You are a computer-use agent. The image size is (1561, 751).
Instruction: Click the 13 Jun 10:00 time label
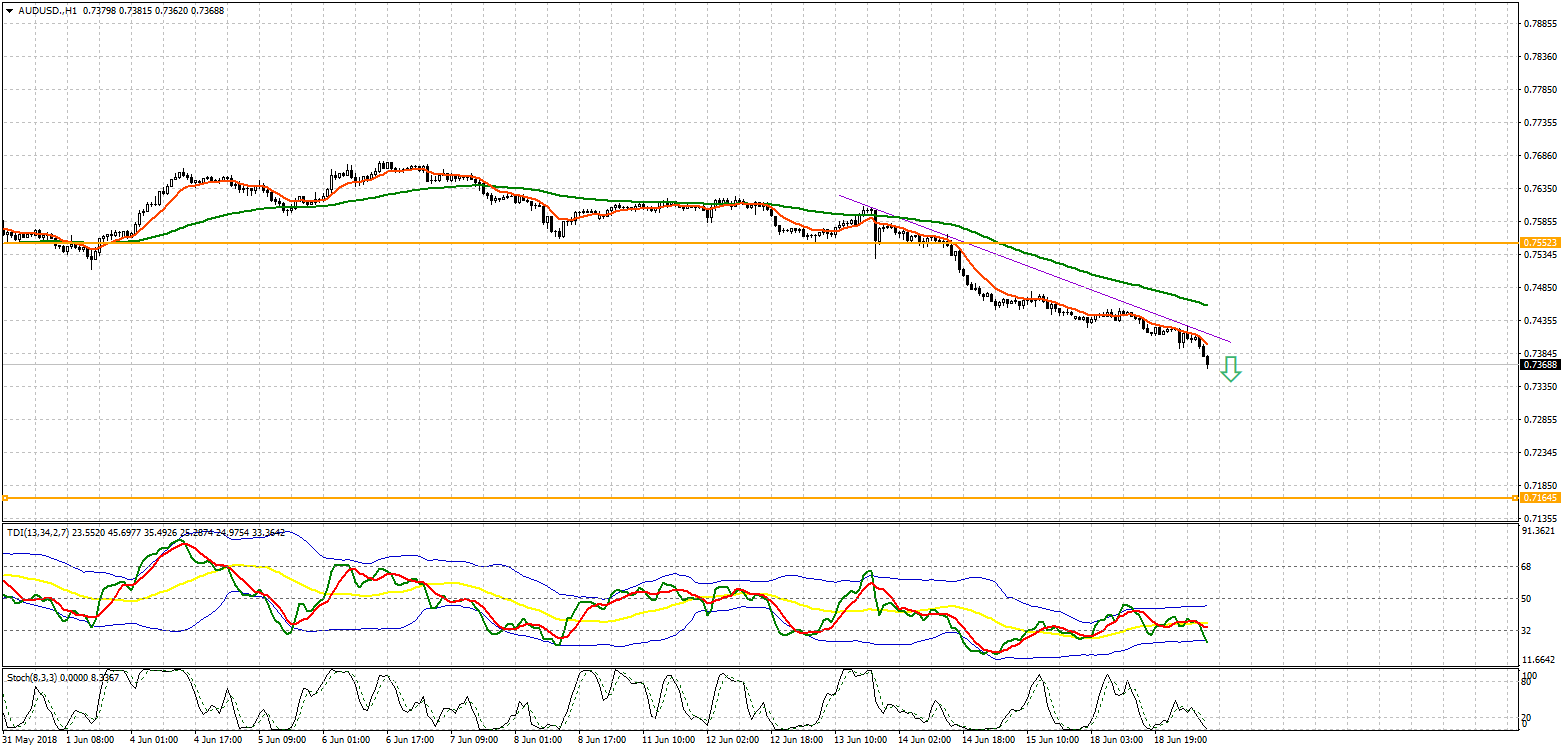point(860,740)
